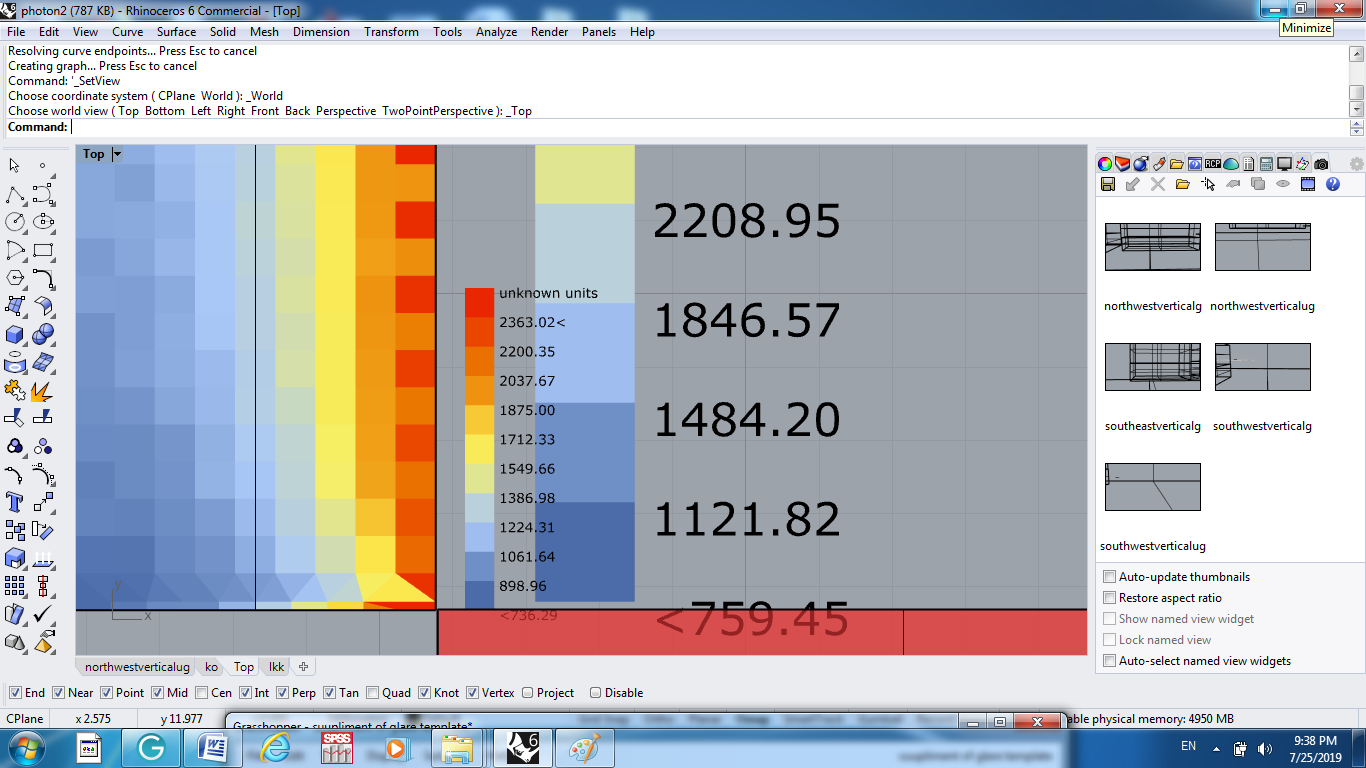Select the Box solid tool

coord(15,334)
